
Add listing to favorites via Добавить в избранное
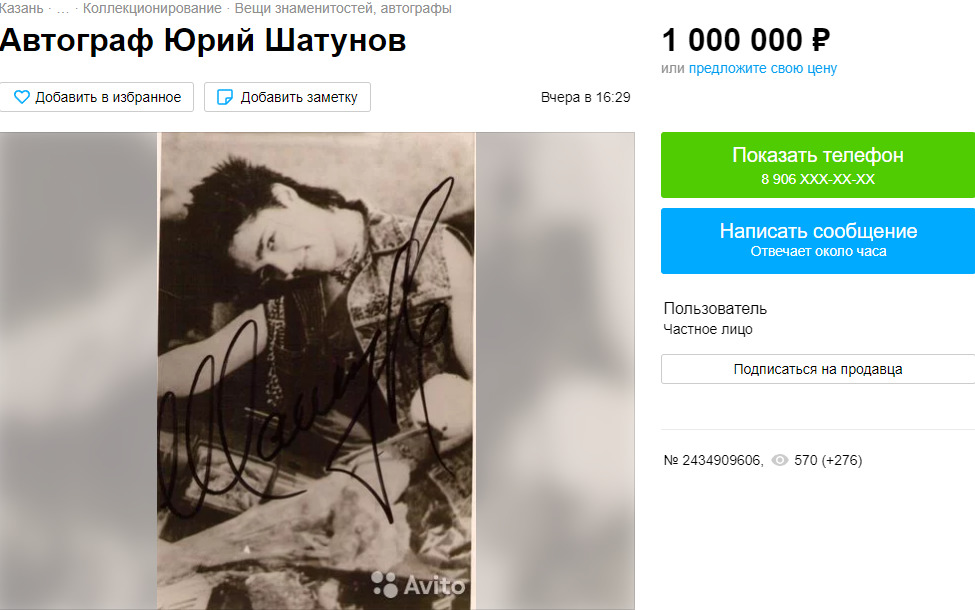click(97, 97)
